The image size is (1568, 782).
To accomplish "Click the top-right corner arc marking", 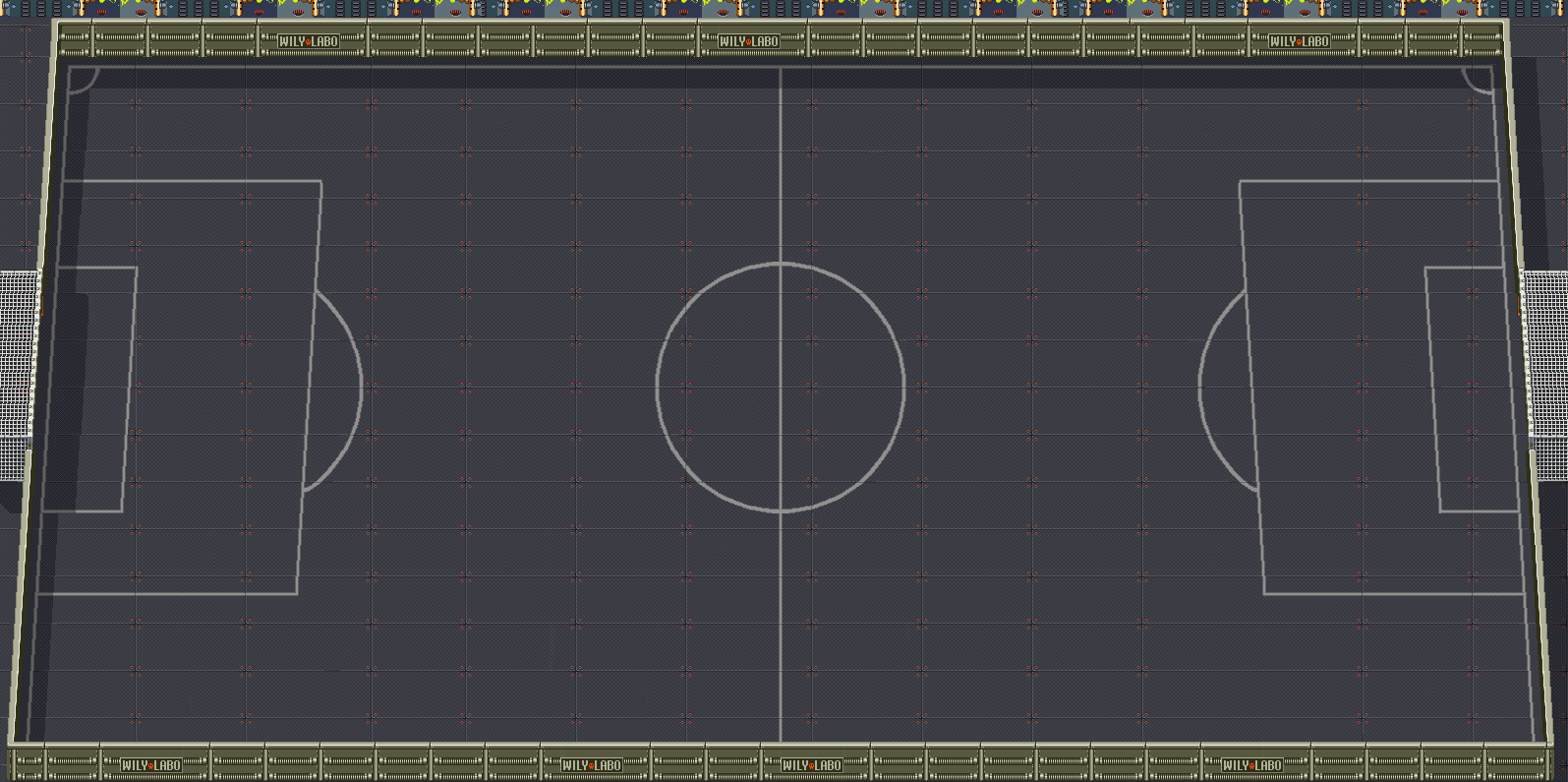I will click(x=1478, y=80).
